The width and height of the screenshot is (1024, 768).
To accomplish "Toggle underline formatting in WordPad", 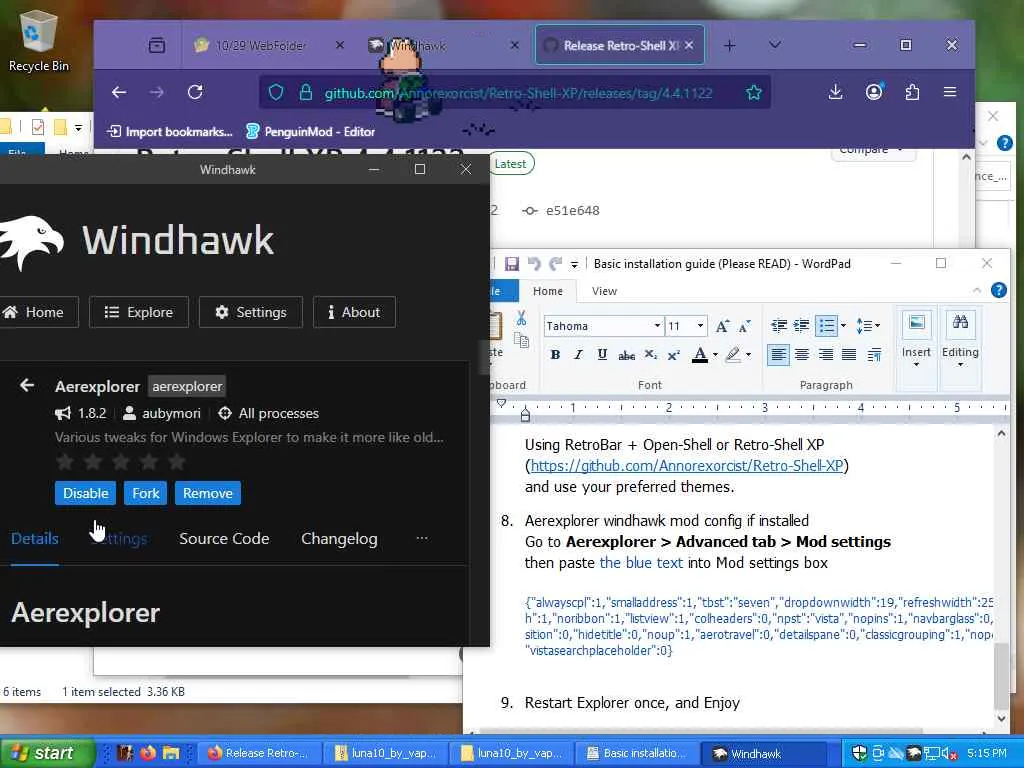I will [x=602, y=355].
